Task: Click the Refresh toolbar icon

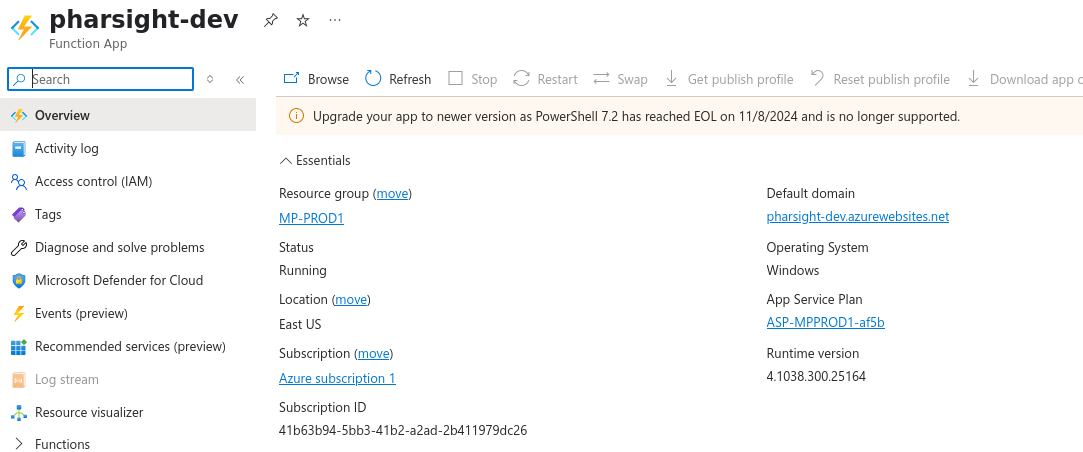Action: click(374, 79)
